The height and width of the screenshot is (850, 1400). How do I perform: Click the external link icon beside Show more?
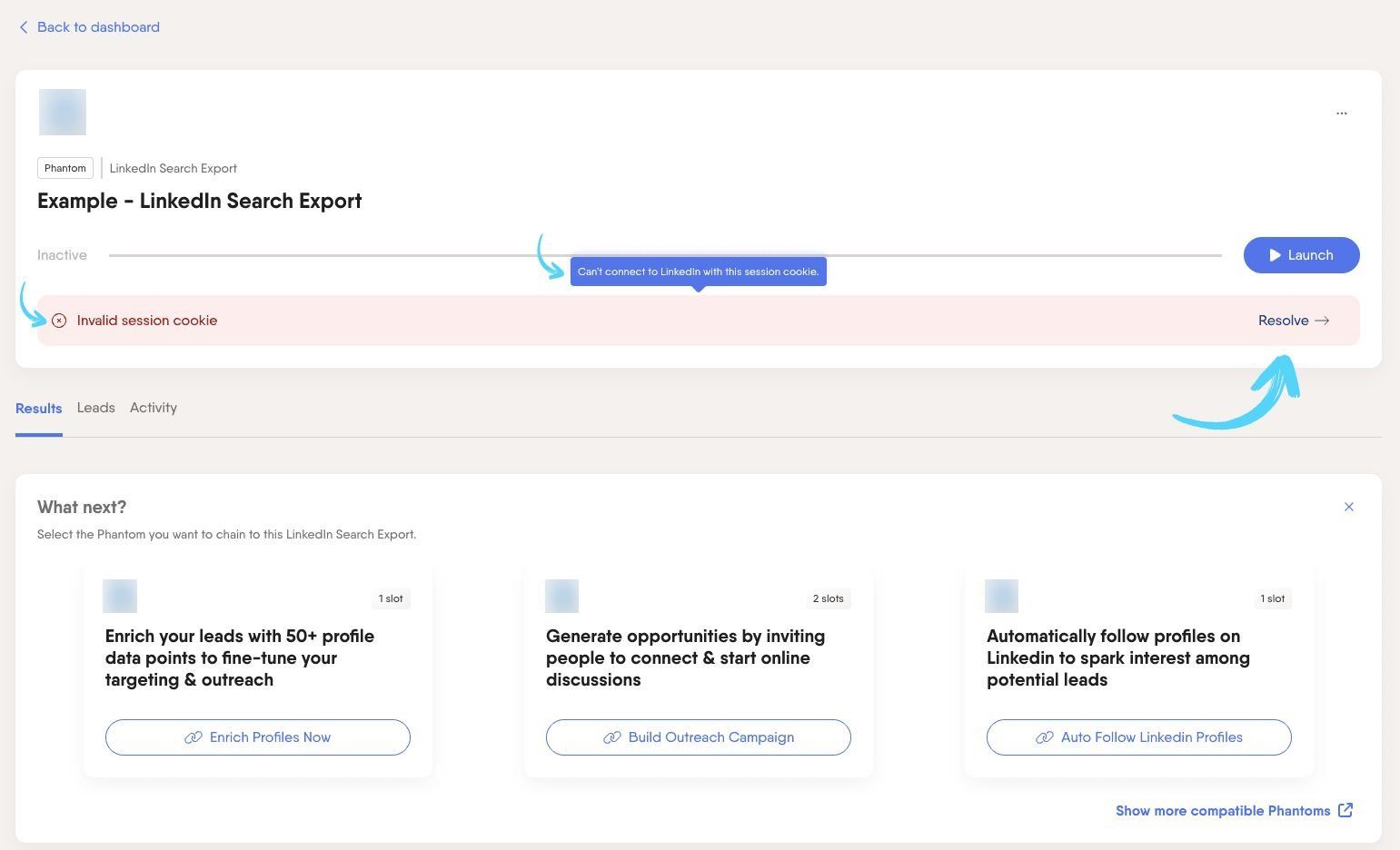point(1345,810)
